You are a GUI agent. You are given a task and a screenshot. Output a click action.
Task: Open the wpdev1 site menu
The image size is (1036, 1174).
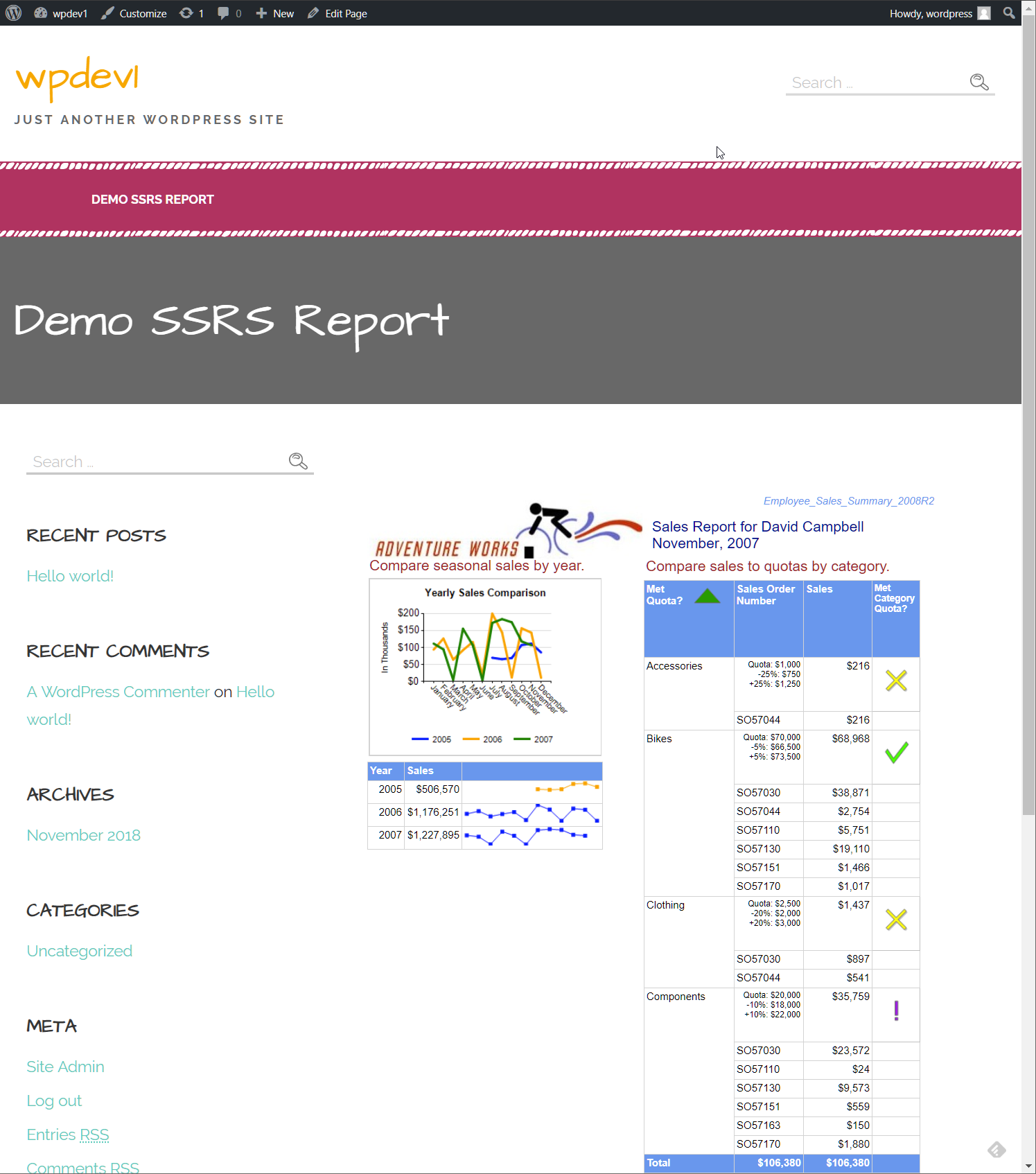pos(61,13)
